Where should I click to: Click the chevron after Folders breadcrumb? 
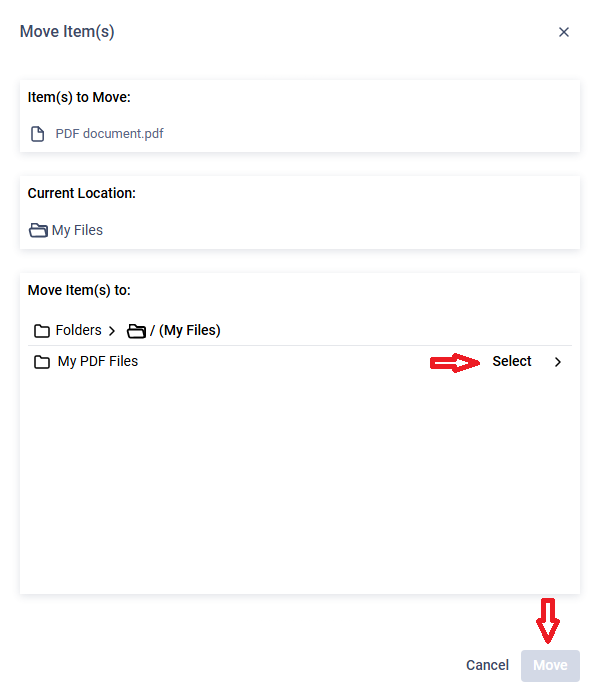[112, 331]
